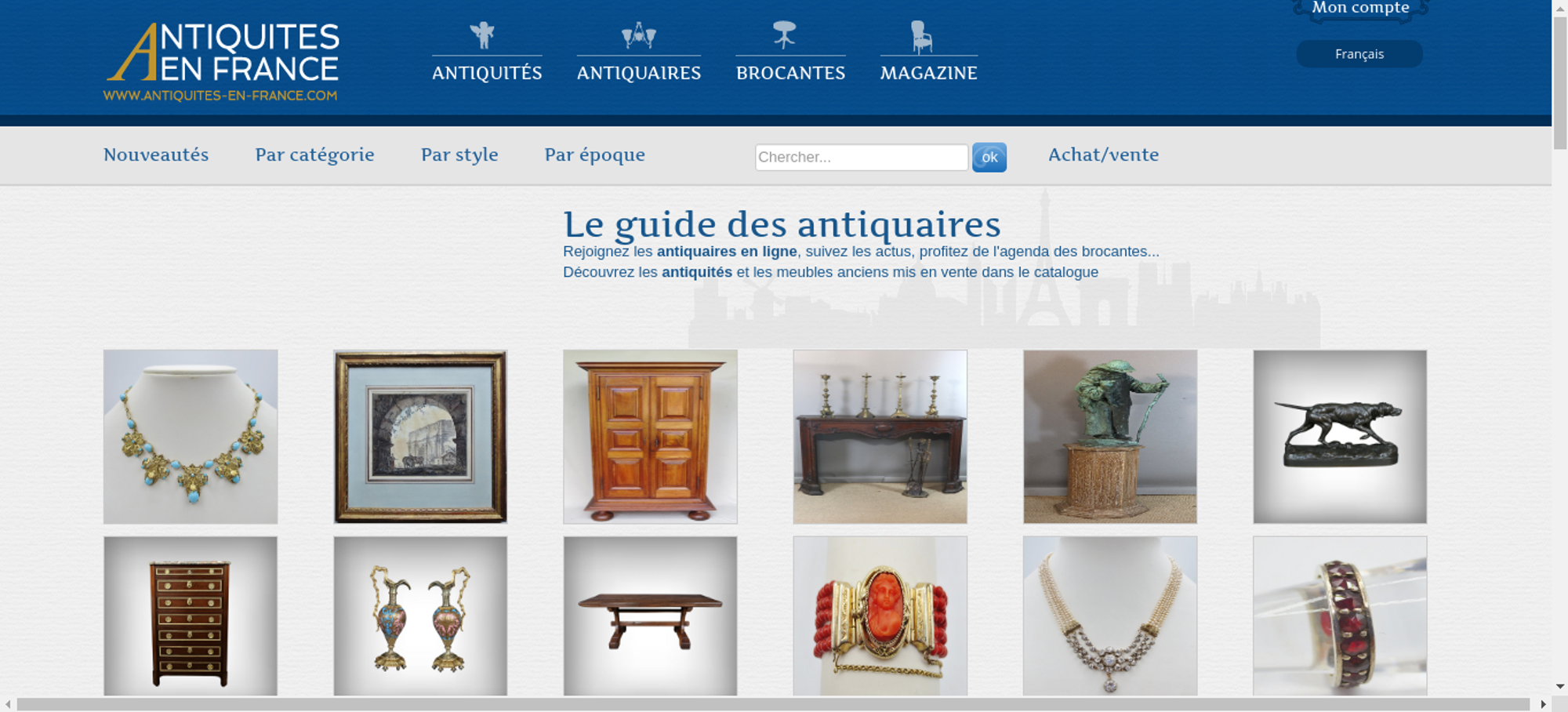Click the horizontal scrollbar at the bottom
This screenshot has width=1568, height=712.
(773, 704)
